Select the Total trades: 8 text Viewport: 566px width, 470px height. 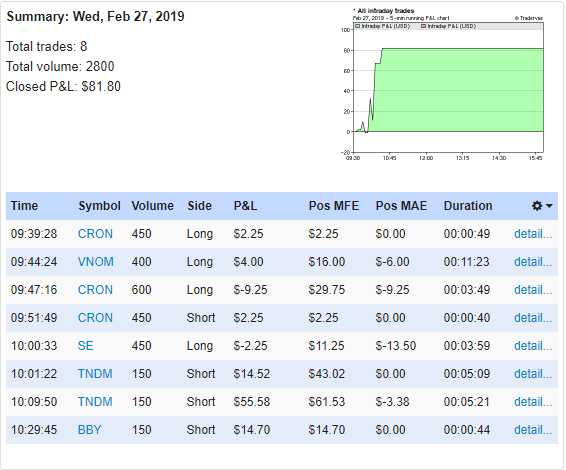(x=47, y=46)
